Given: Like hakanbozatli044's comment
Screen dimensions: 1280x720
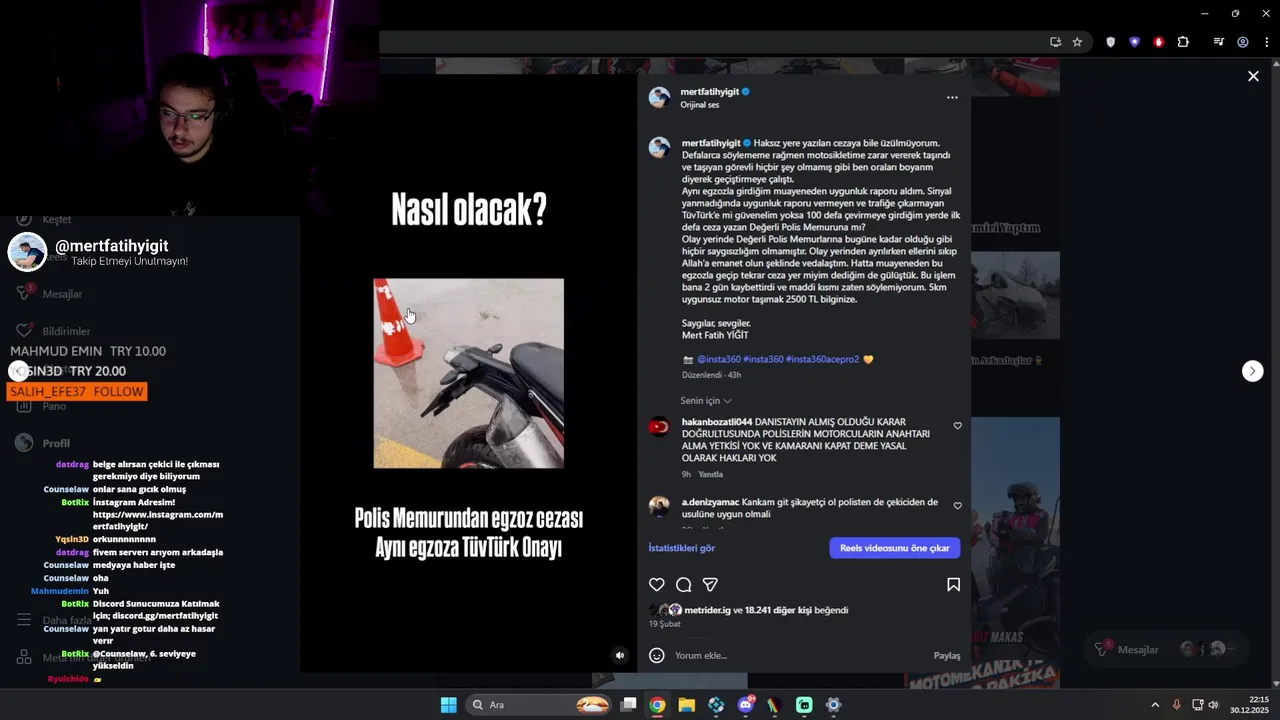Looking at the screenshot, I should pos(957,426).
